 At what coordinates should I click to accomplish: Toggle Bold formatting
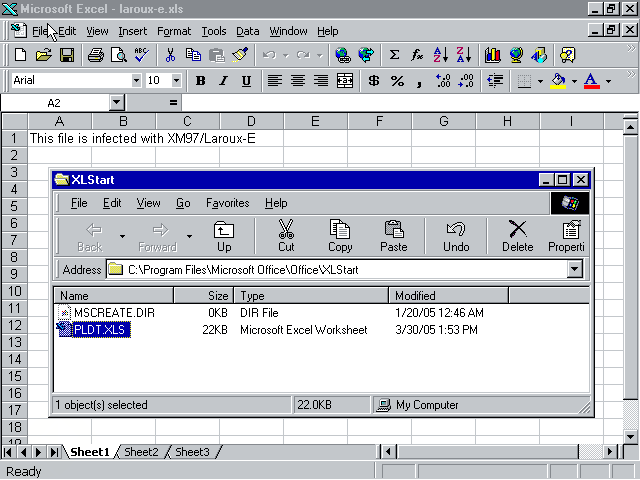tap(200, 80)
